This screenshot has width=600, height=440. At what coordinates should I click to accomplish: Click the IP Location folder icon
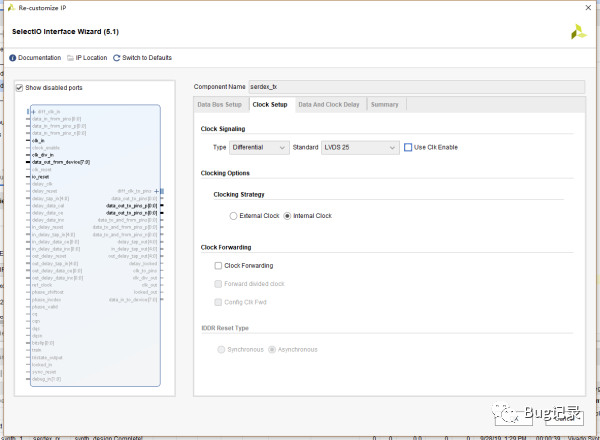coord(70,58)
